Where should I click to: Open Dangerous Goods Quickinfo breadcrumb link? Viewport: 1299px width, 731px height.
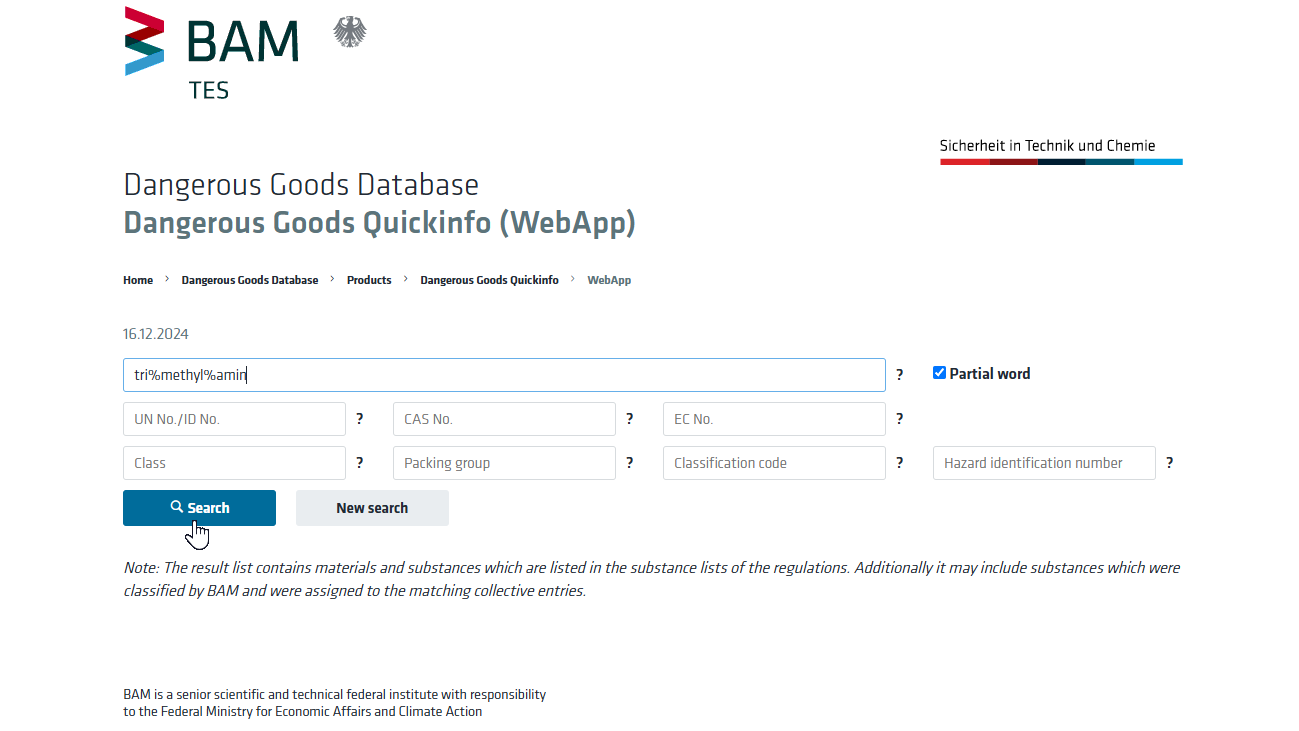(489, 280)
